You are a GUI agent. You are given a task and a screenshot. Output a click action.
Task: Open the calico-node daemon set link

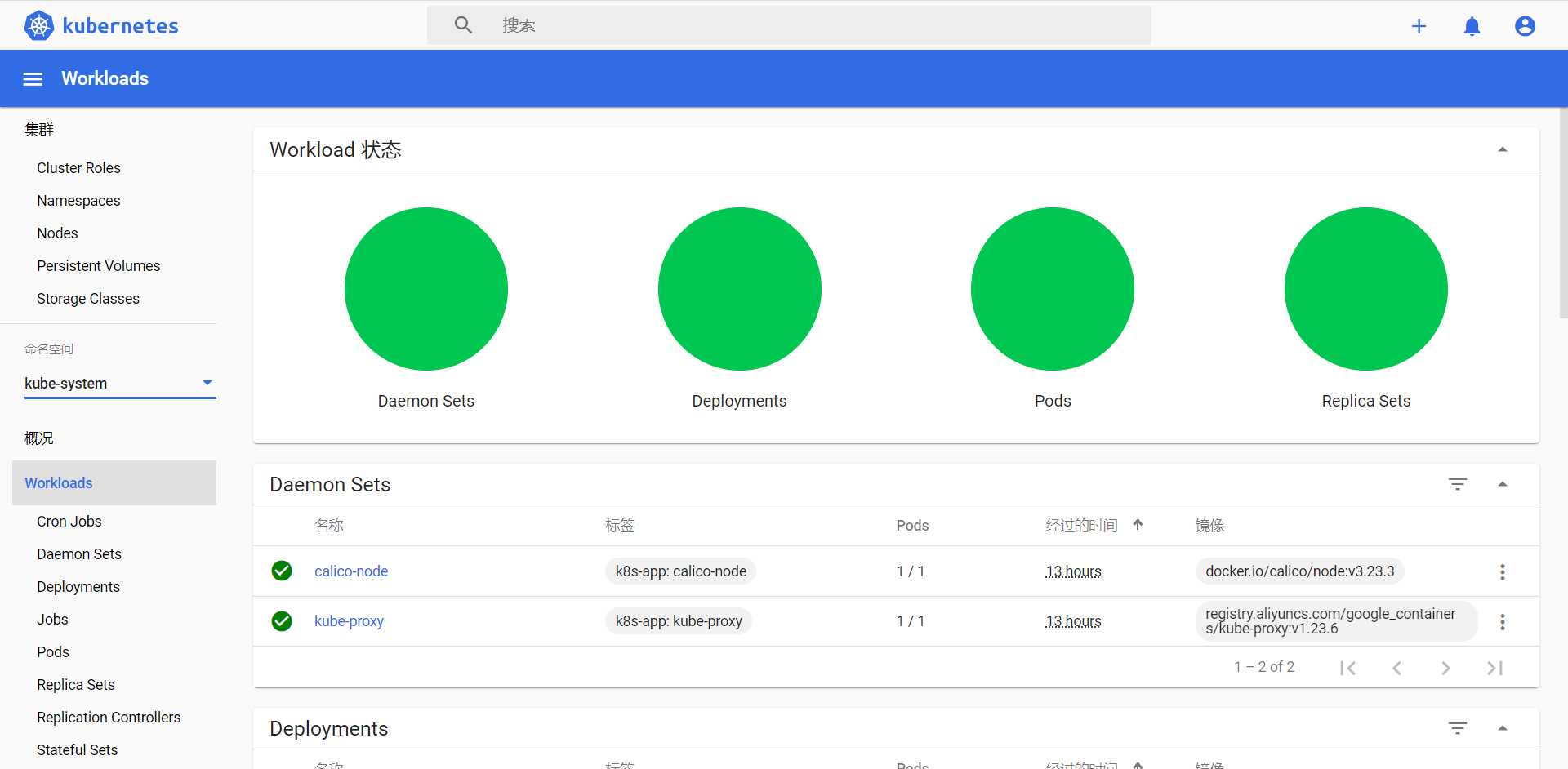tap(351, 571)
